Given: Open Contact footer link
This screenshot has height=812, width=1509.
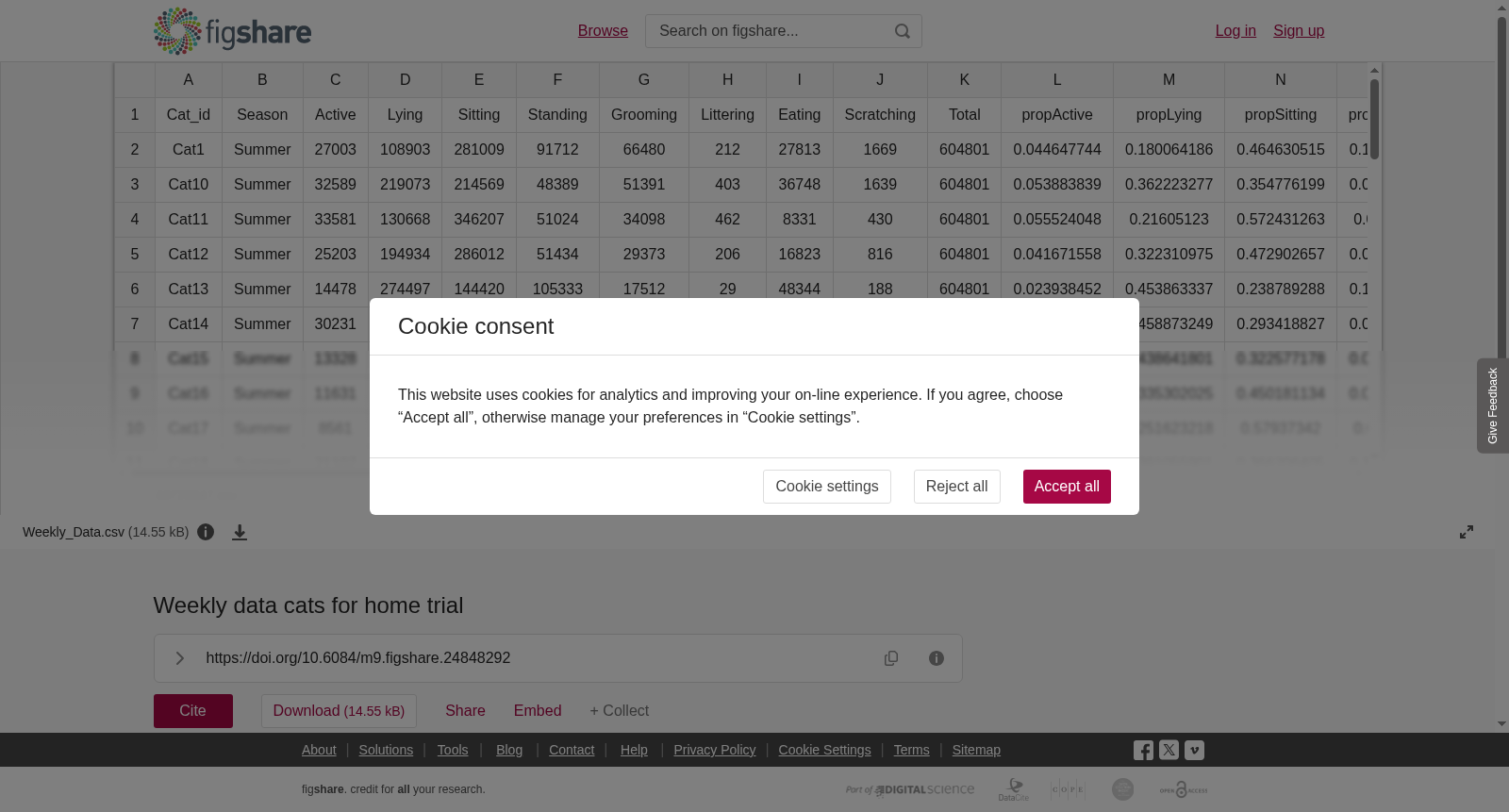Looking at the screenshot, I should (x=572, y=750).
